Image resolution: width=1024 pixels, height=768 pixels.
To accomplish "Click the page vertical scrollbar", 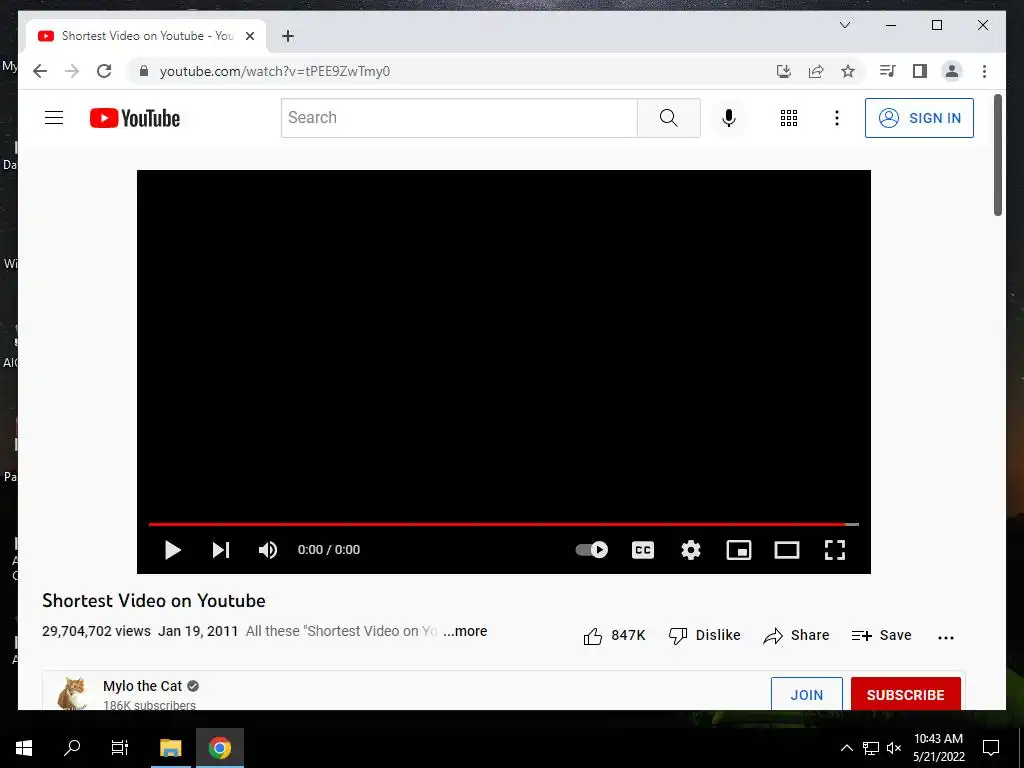I will [997, 155].
